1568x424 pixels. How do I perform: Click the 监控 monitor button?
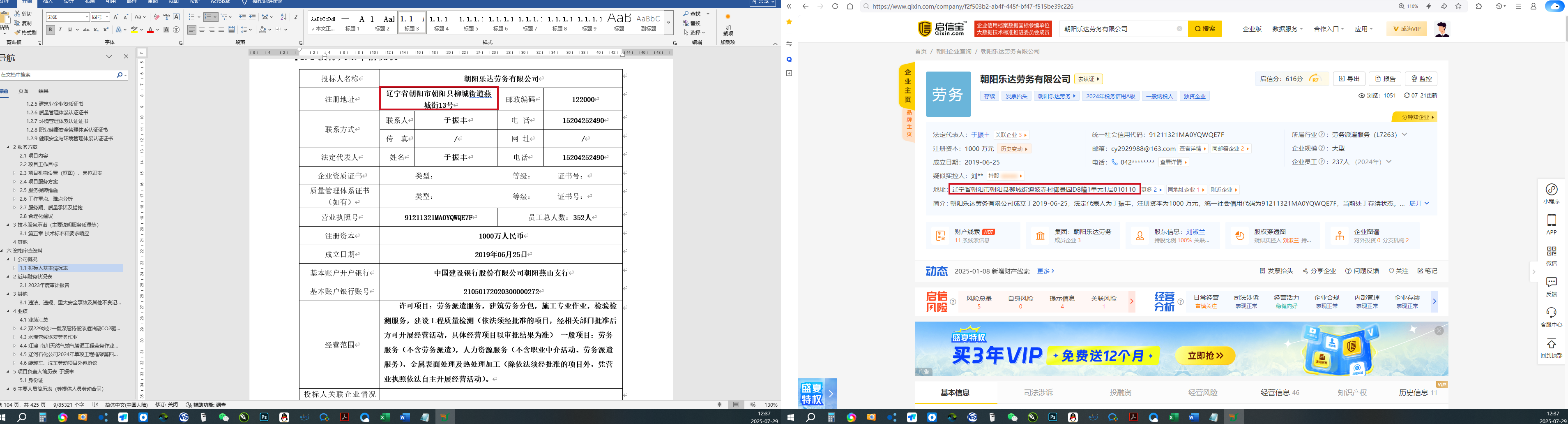(x=1421, y=79)
